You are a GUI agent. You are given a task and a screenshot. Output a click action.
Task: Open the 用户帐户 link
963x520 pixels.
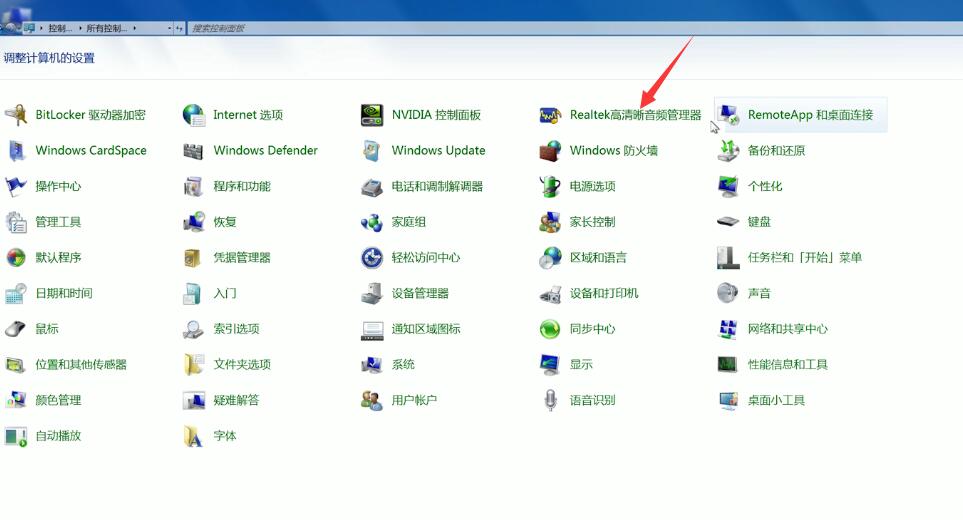point(414,400)
